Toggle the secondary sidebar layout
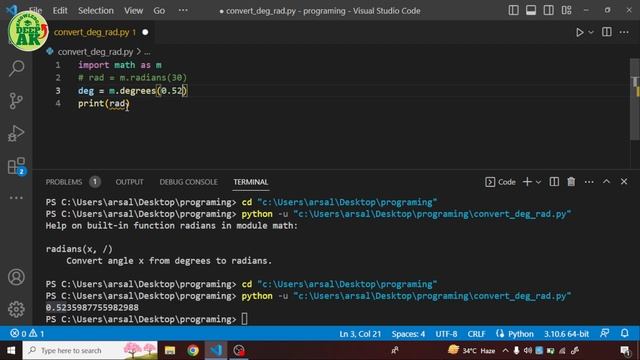This screenshot has height=360, width=640. point(549,10)
